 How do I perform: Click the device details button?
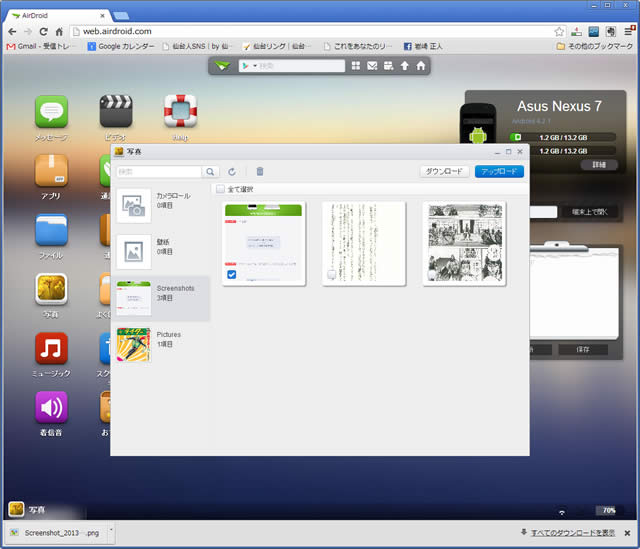599,164
